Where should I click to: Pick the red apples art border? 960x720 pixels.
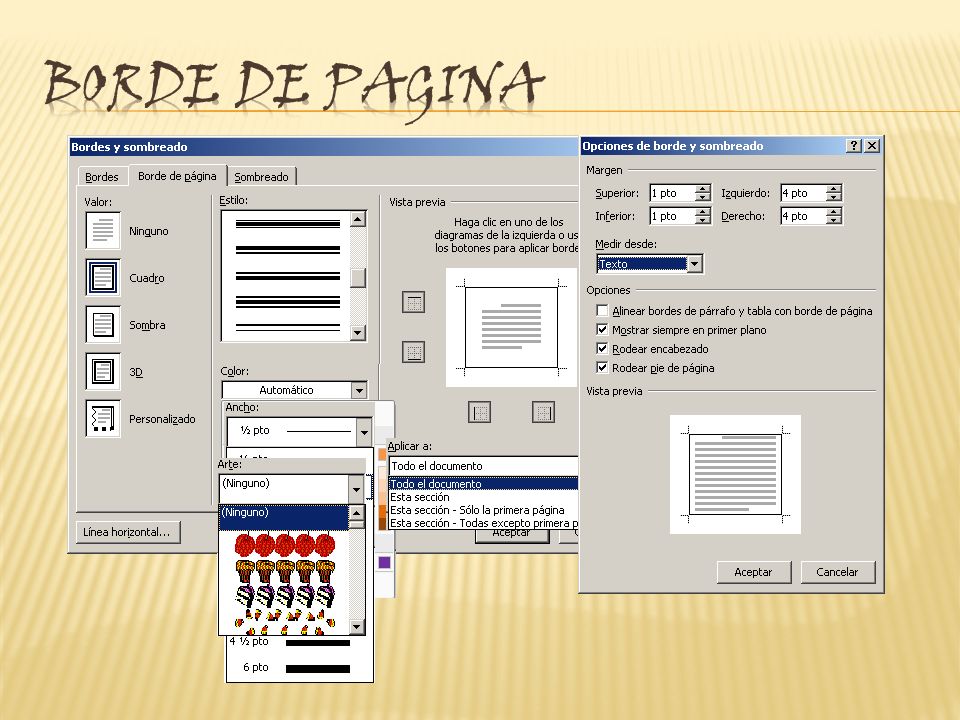pyautogui.click(x=285, y=544)
